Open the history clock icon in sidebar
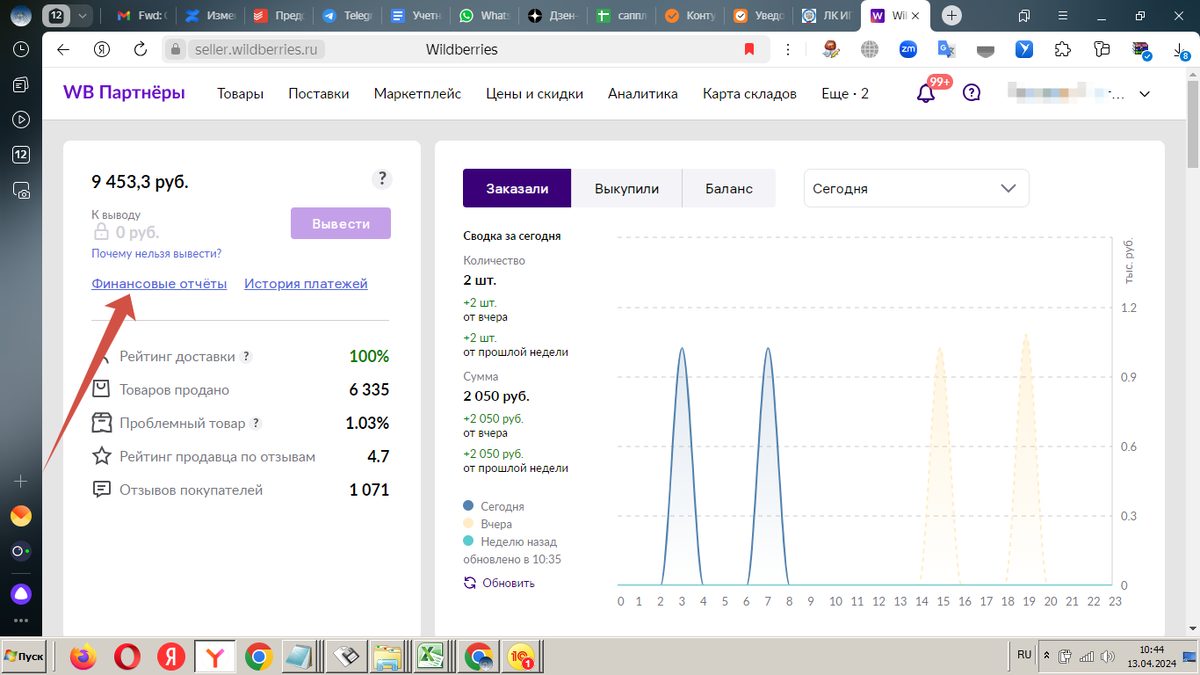This screenshot has height=675, width=1200. click(x=20, y=49)
